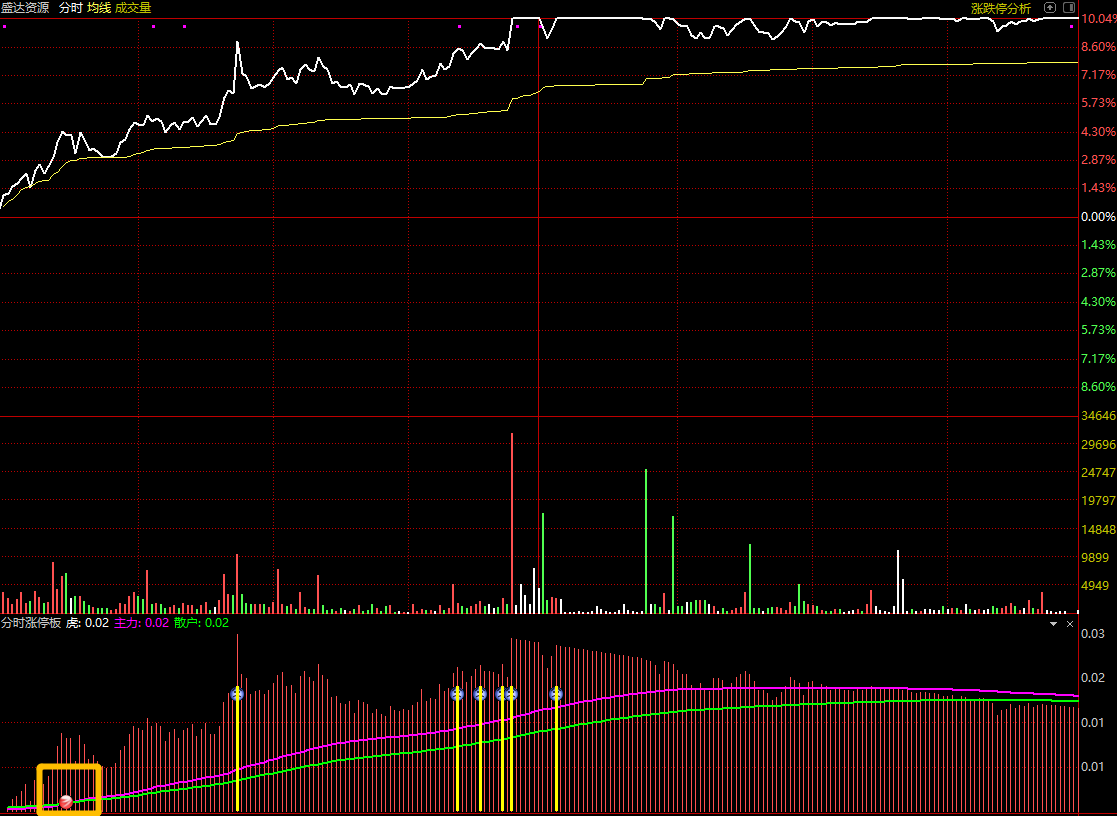Screen dimensions: 1117x816
Task: Open the 涨跌停分析 link
Action: 1001,9
